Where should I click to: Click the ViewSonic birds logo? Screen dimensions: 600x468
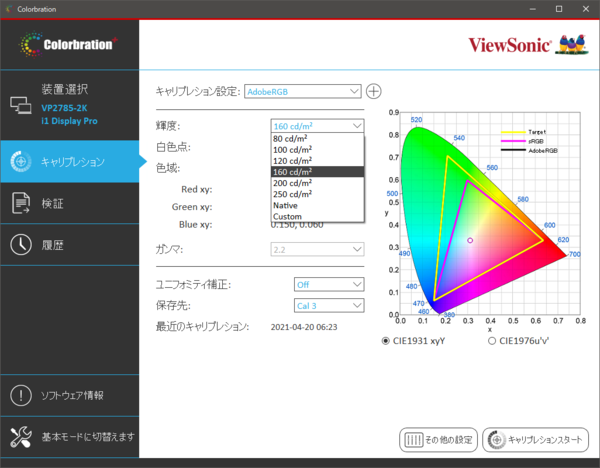point(572,45)
